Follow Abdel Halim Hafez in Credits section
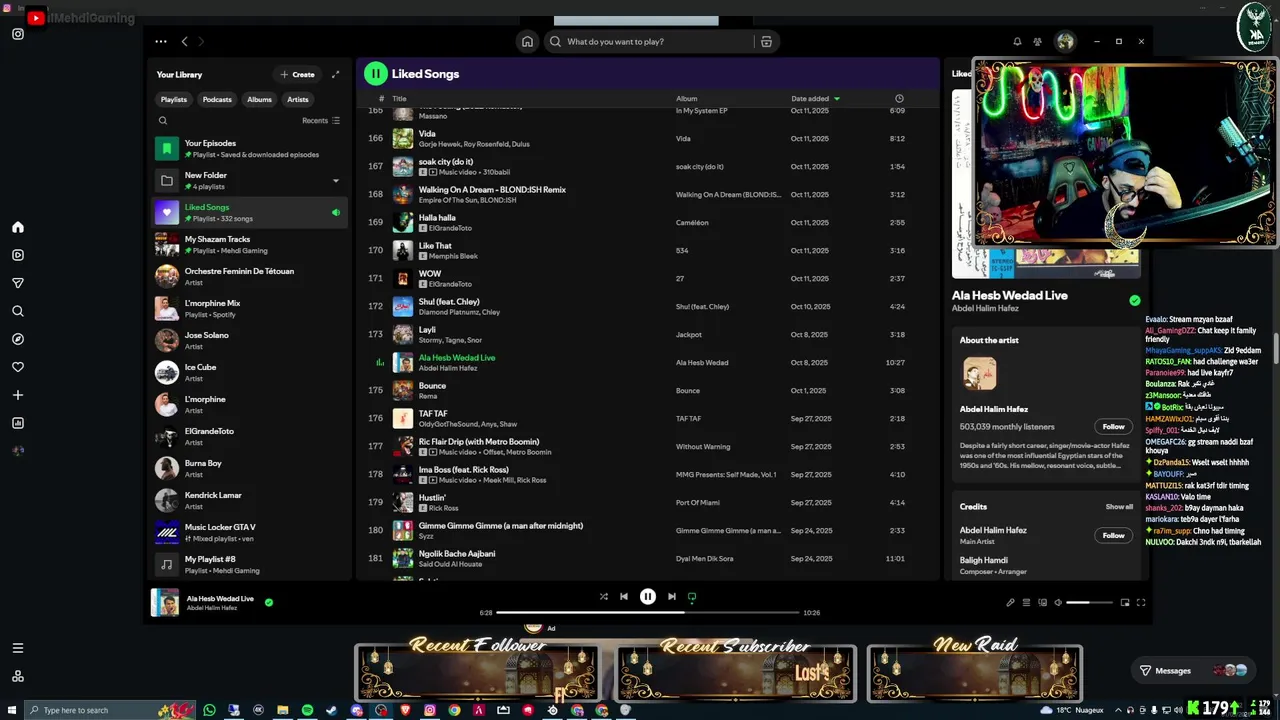 [x=1113, y=535]
